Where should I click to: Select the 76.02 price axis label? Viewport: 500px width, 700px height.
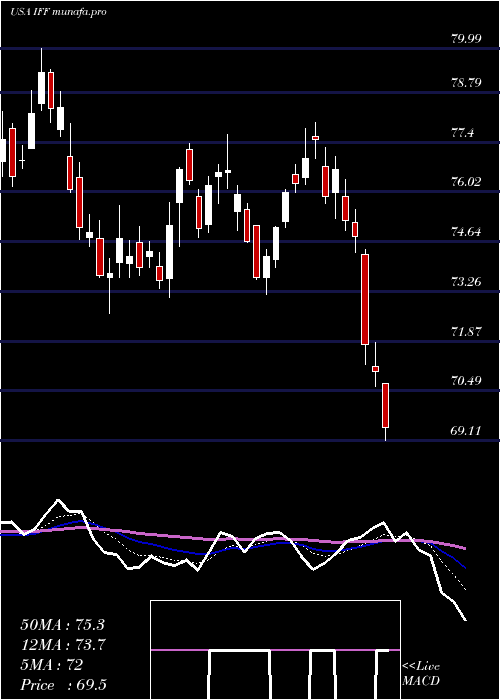pos(466,182)
